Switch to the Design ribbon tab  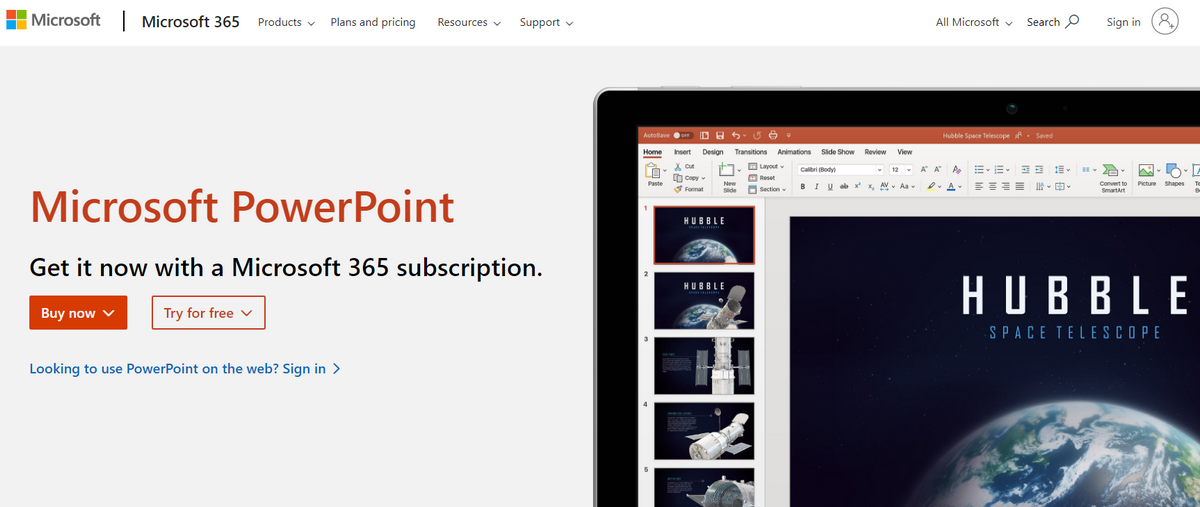[x=713, y=152]
